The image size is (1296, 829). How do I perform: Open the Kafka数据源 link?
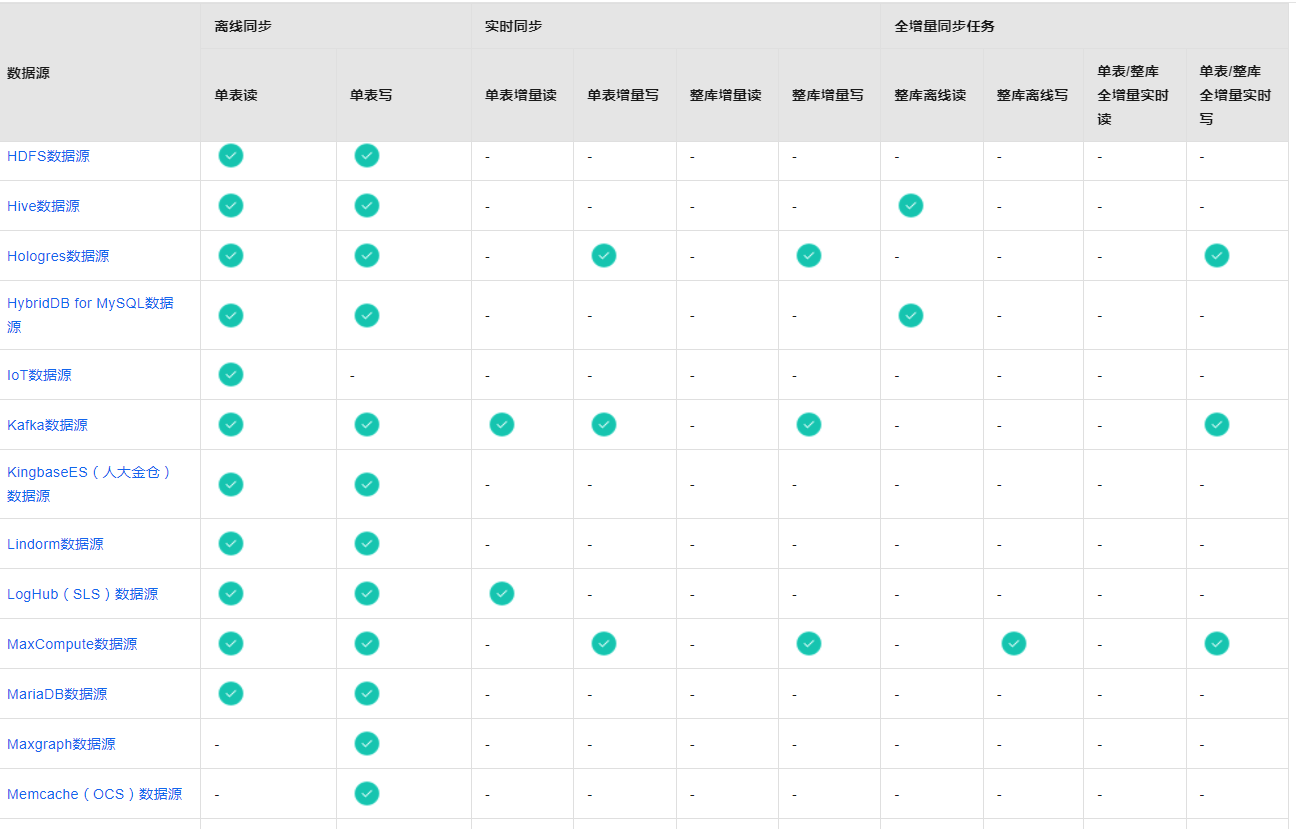tap(47, 425)
